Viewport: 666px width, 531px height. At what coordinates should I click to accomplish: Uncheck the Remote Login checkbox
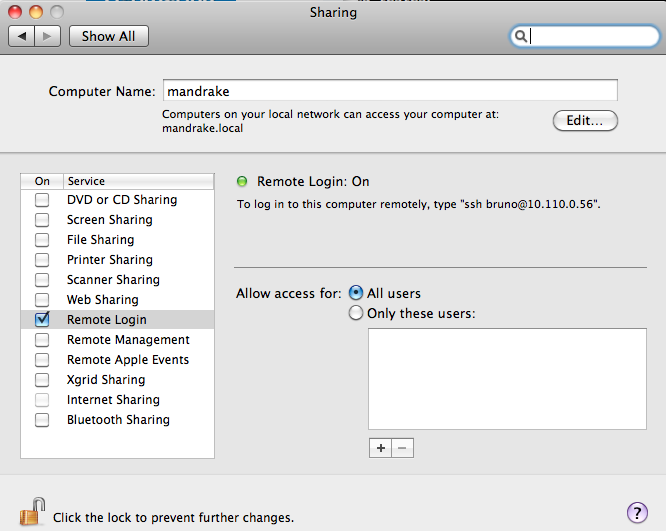pos(42,320)
